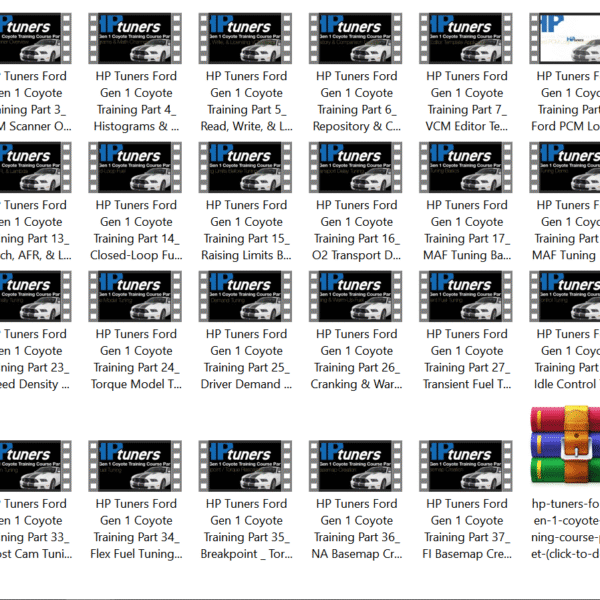600x600 pixels.
Task: Click the Part 23 'eed Density ...' file name
Action: [x=35, y=384]
